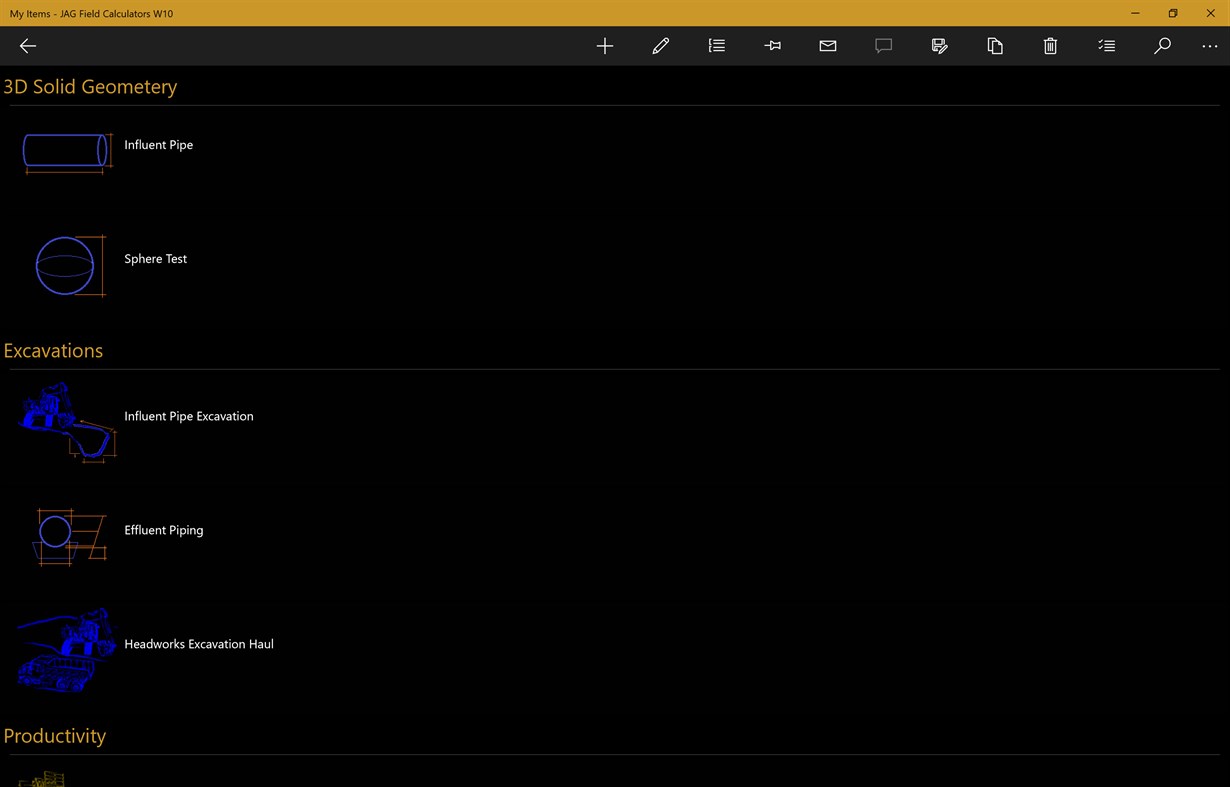Go back using the arrow icon

[27, 45]
